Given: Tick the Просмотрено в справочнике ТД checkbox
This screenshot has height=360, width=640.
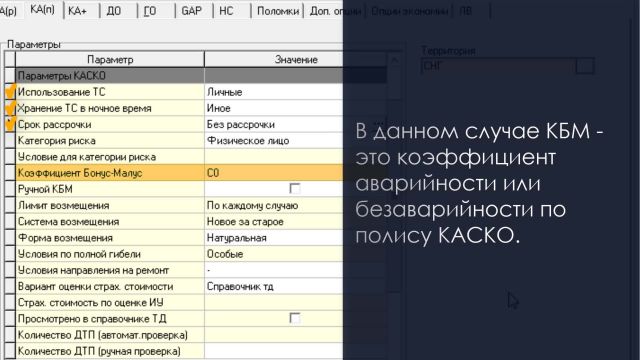Looking at the screenshot, I should 295,318.
